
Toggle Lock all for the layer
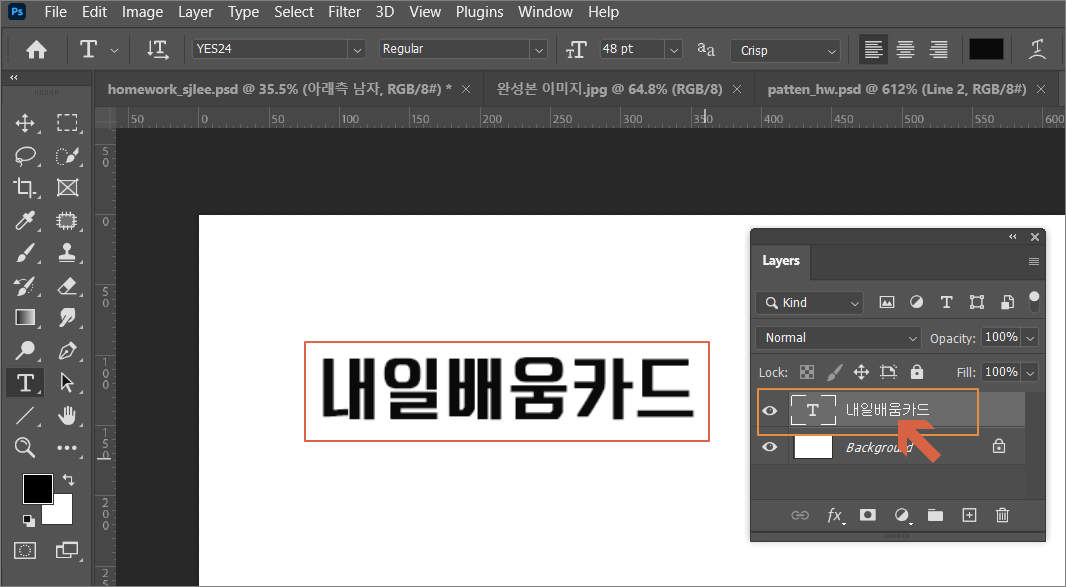[x=916, y=371]
